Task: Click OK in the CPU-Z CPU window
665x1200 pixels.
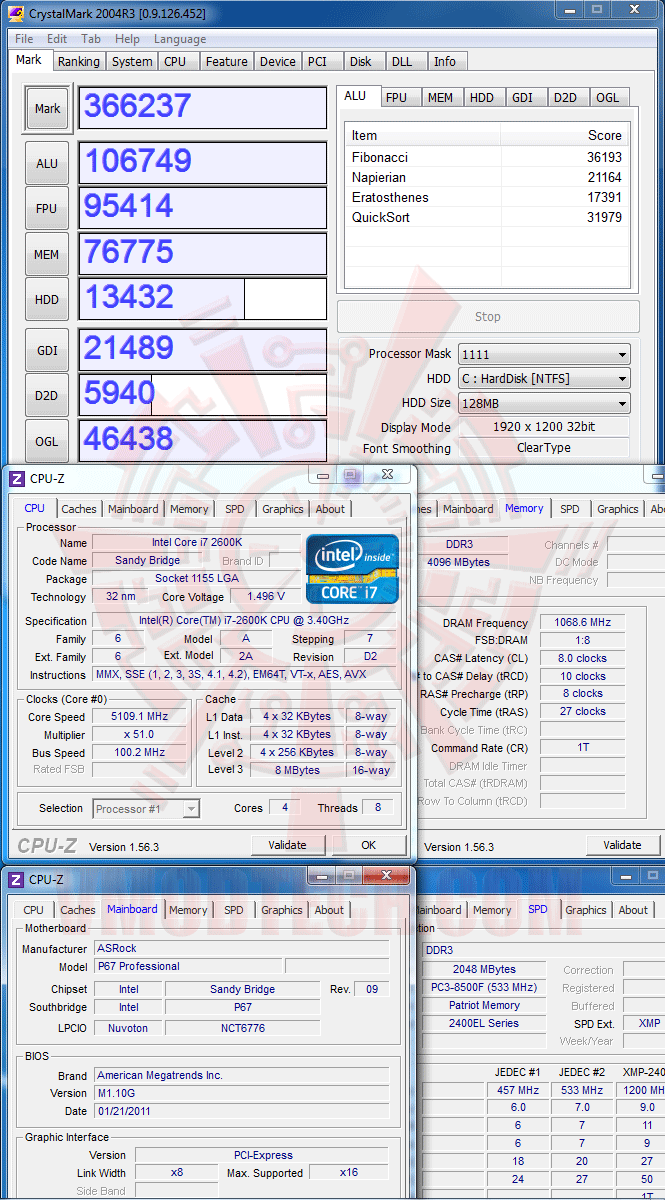Action: point(369,845)
